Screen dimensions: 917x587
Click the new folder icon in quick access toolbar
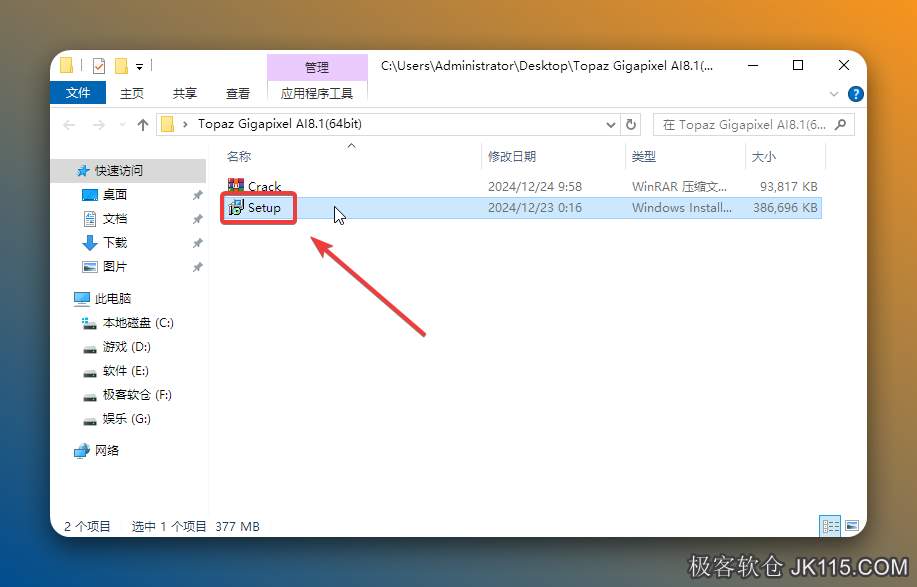tap(122, 65)
